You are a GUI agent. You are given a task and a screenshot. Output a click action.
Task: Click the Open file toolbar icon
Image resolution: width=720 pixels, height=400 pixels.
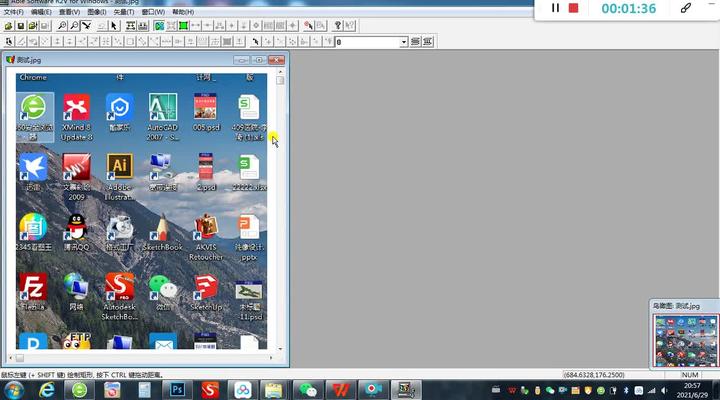pyautogui.click(x=8, y=26)
